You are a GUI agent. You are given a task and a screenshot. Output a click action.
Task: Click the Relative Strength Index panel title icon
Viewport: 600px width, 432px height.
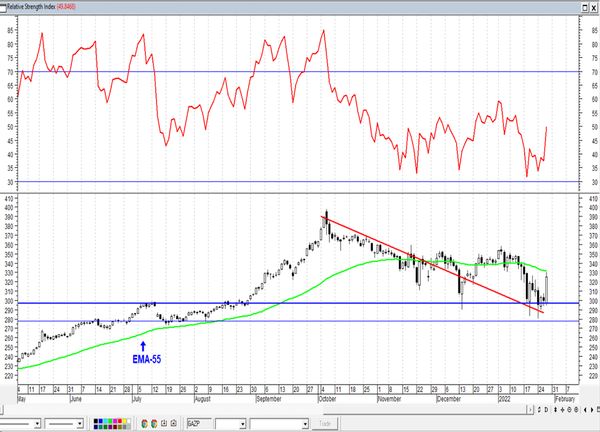point(4,6)
